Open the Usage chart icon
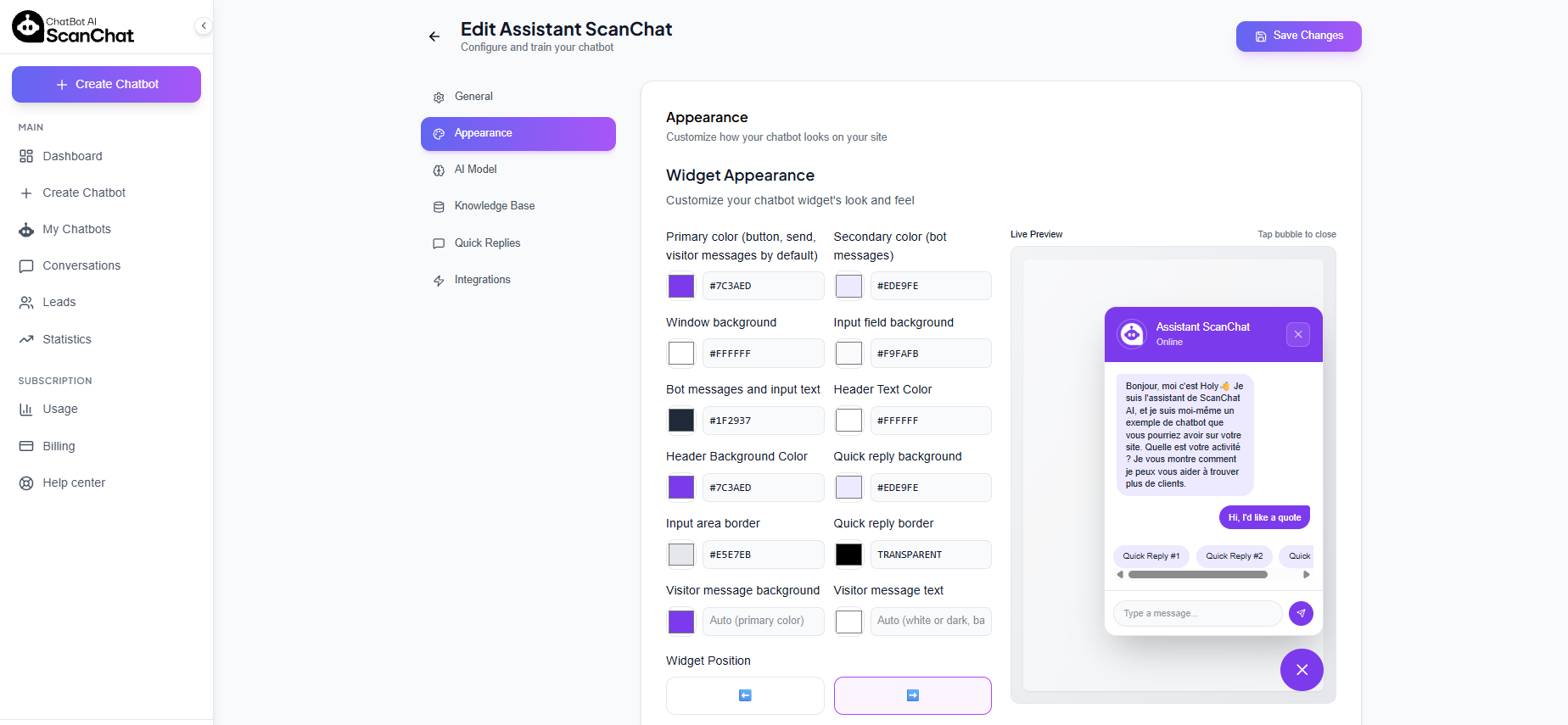Image resolution: width=1568 pixels, height=725 pixels. [x=26, y=409]
